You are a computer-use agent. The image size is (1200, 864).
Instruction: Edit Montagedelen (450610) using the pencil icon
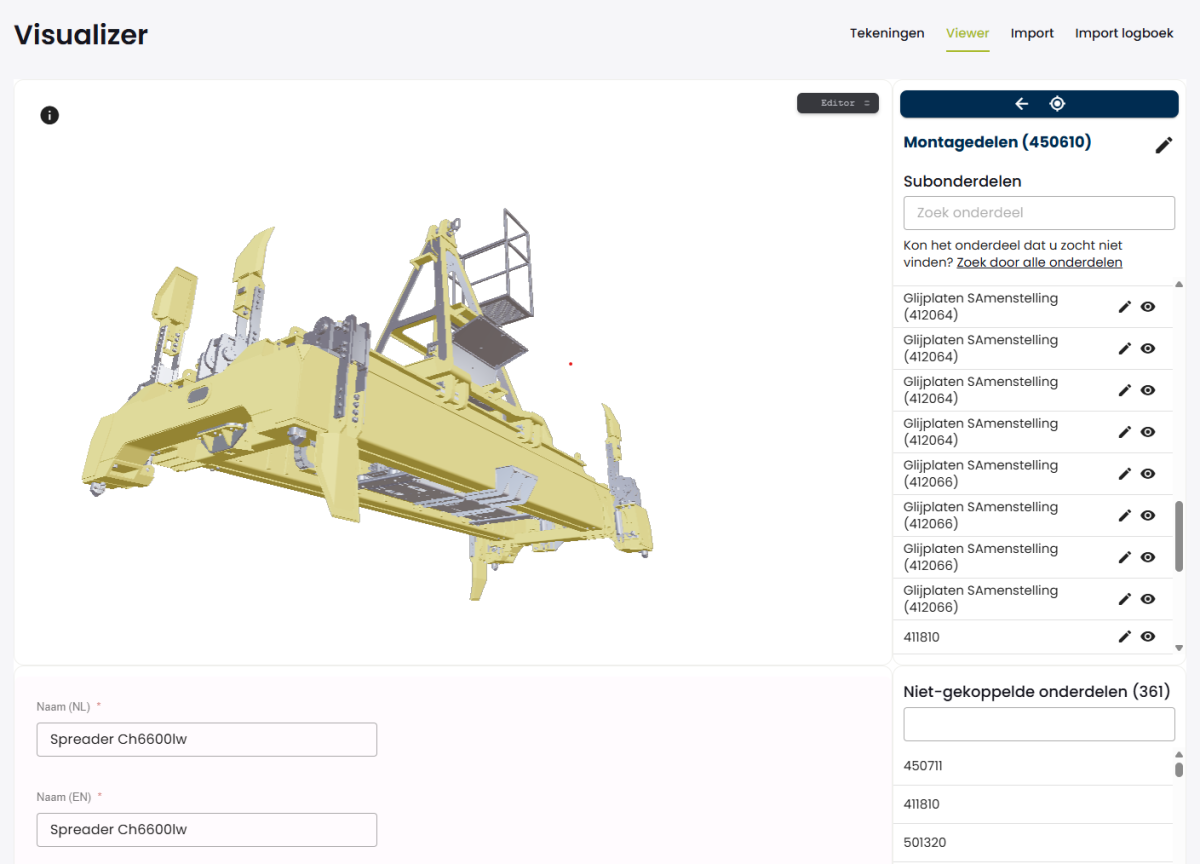[x=1164, y=144]
